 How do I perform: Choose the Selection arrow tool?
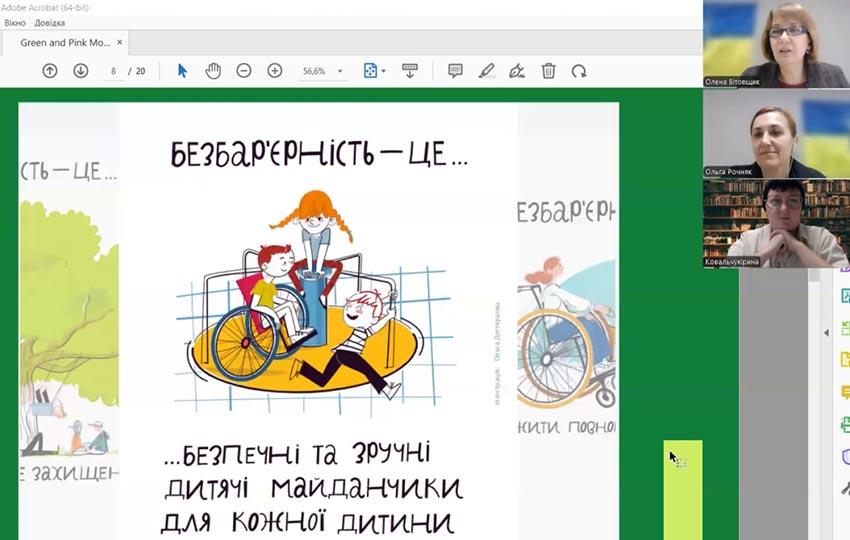[x=182, y=71]
